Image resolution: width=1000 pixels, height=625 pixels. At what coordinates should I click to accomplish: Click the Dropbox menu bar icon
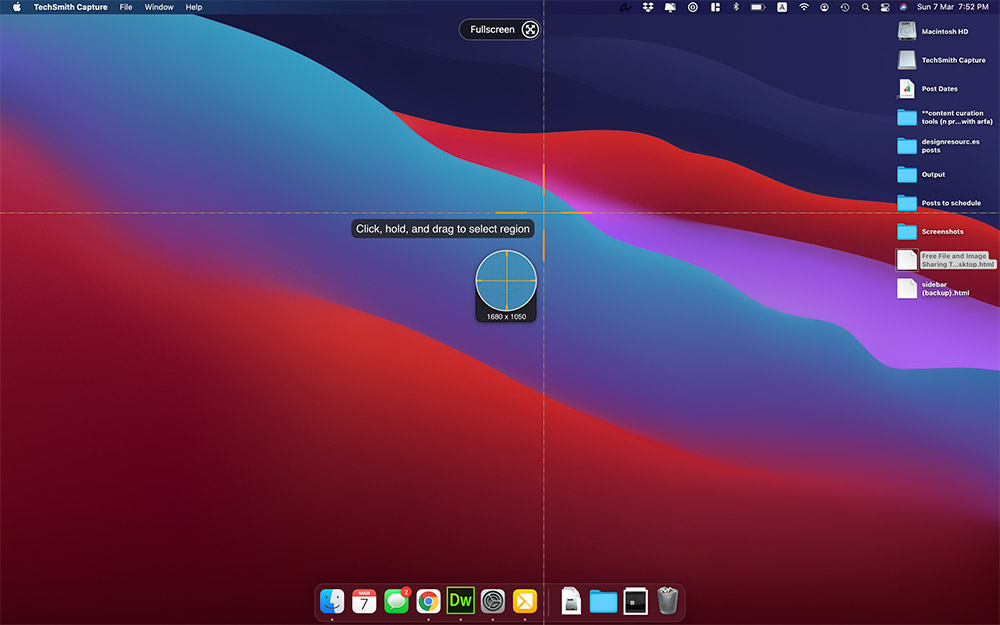(x=648, y=7)
